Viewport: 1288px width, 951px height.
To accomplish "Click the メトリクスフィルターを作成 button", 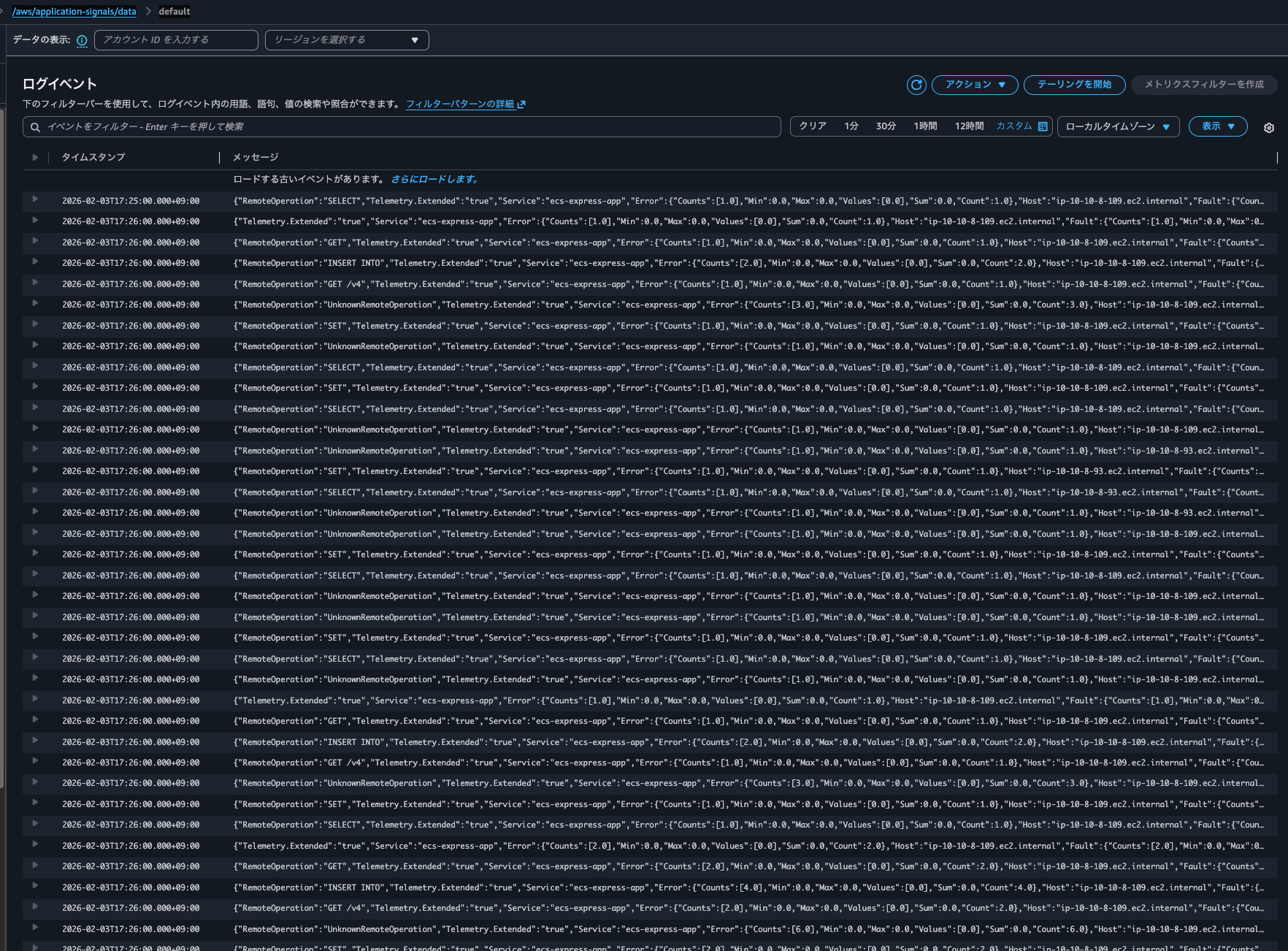I will pos(1203,85).
